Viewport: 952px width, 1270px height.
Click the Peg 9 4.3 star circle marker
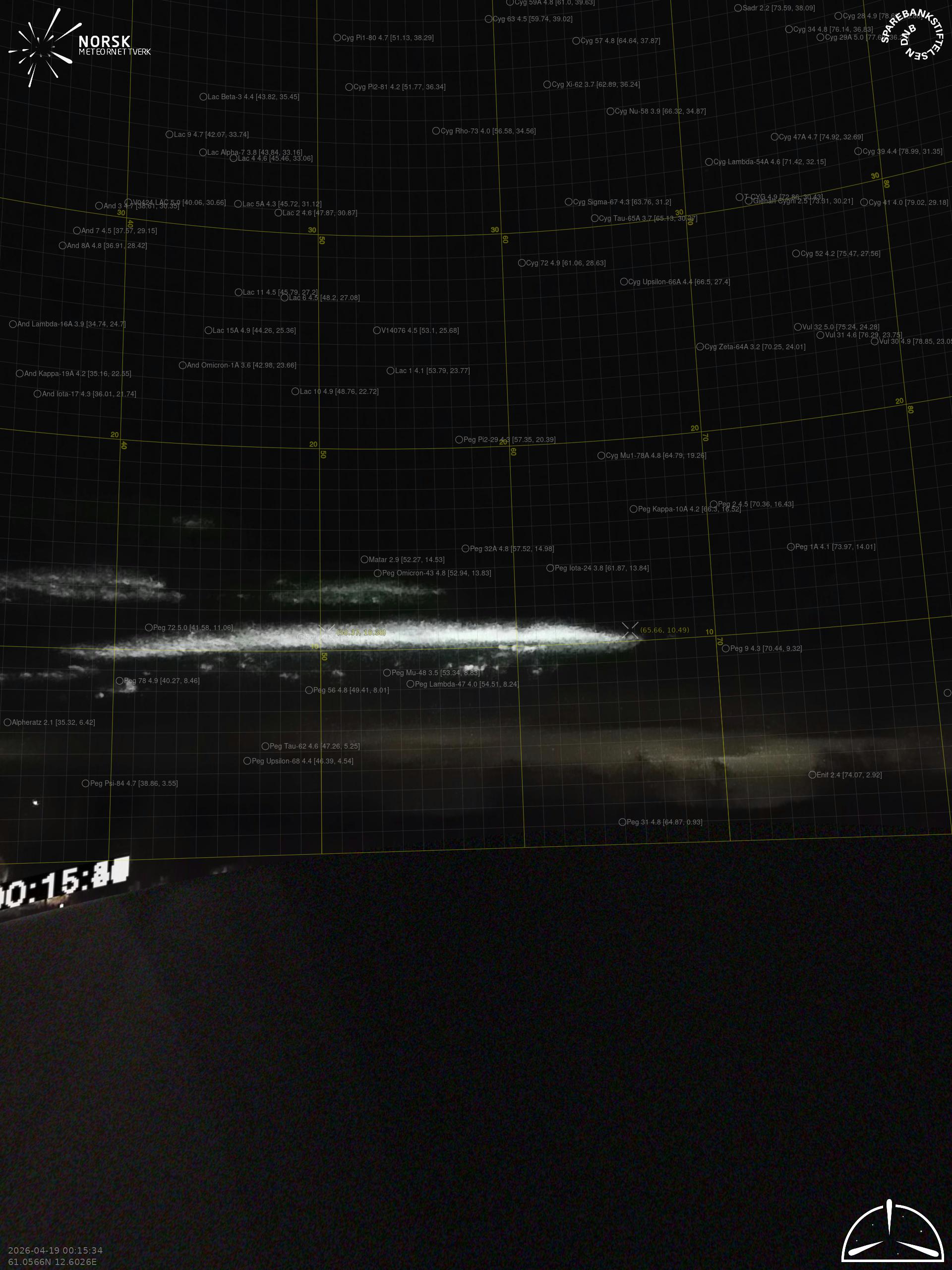(726, 648)
